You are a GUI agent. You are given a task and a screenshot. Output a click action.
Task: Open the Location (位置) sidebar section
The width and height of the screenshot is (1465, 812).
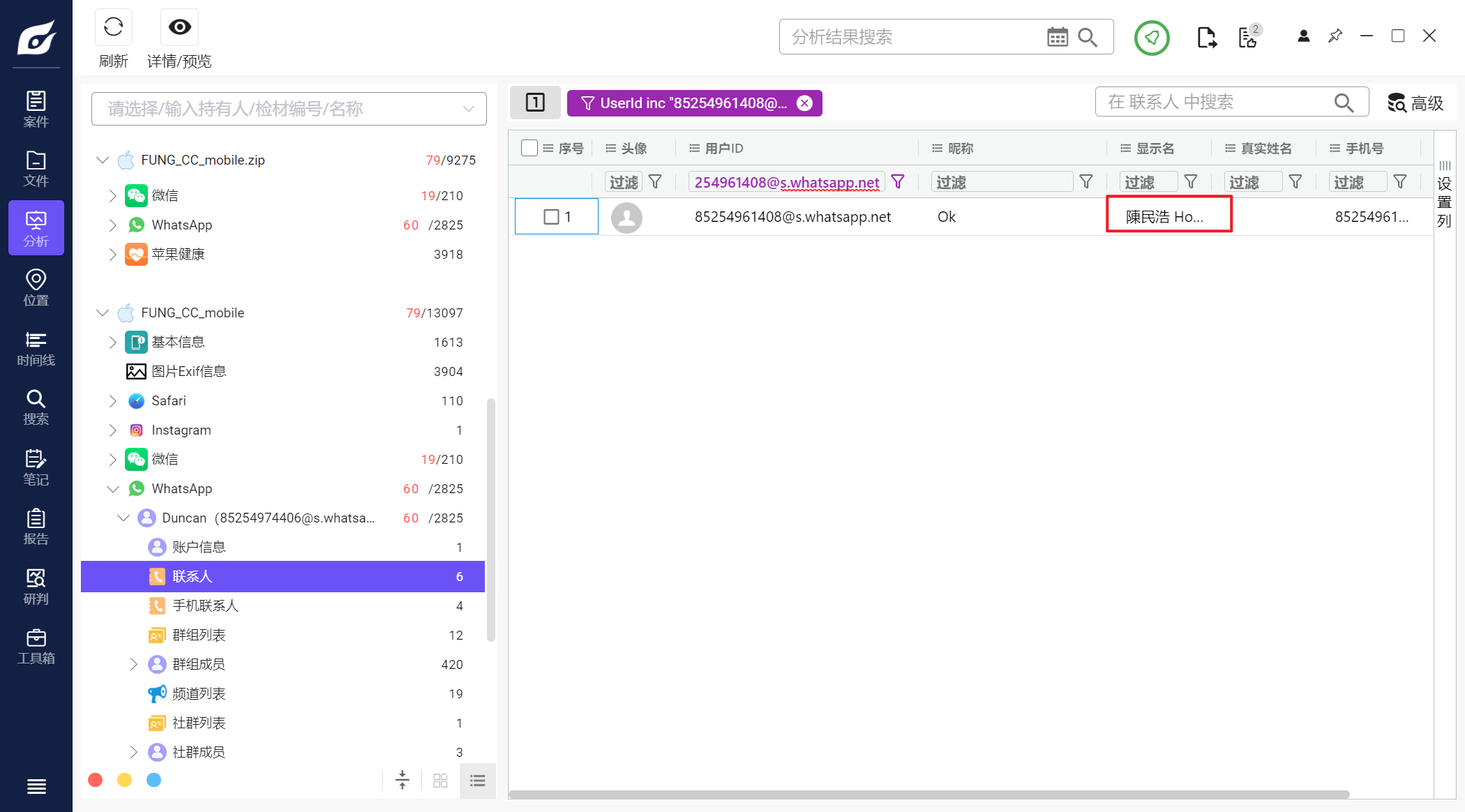pos(36,287)
